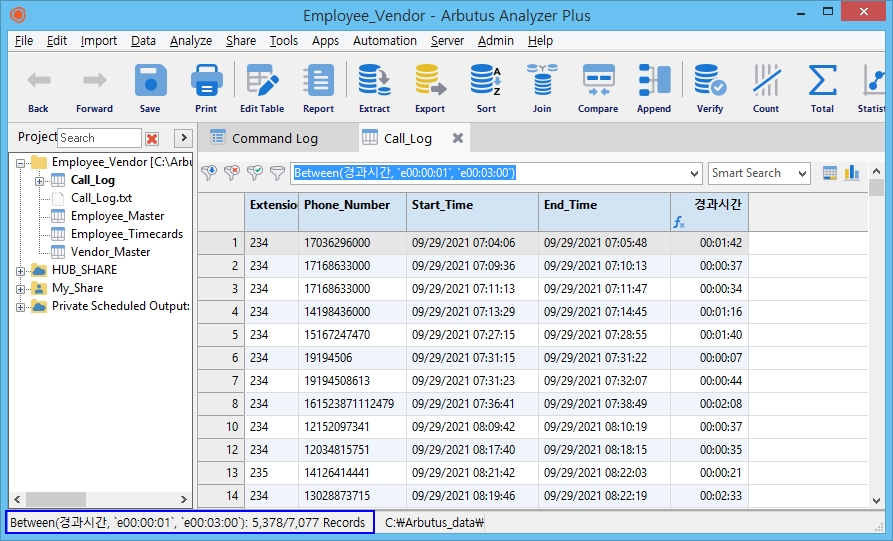Open the Statistics tool
Image resolution: width=893 pixels, height=541 pixels.
click(x=872, y=89)
